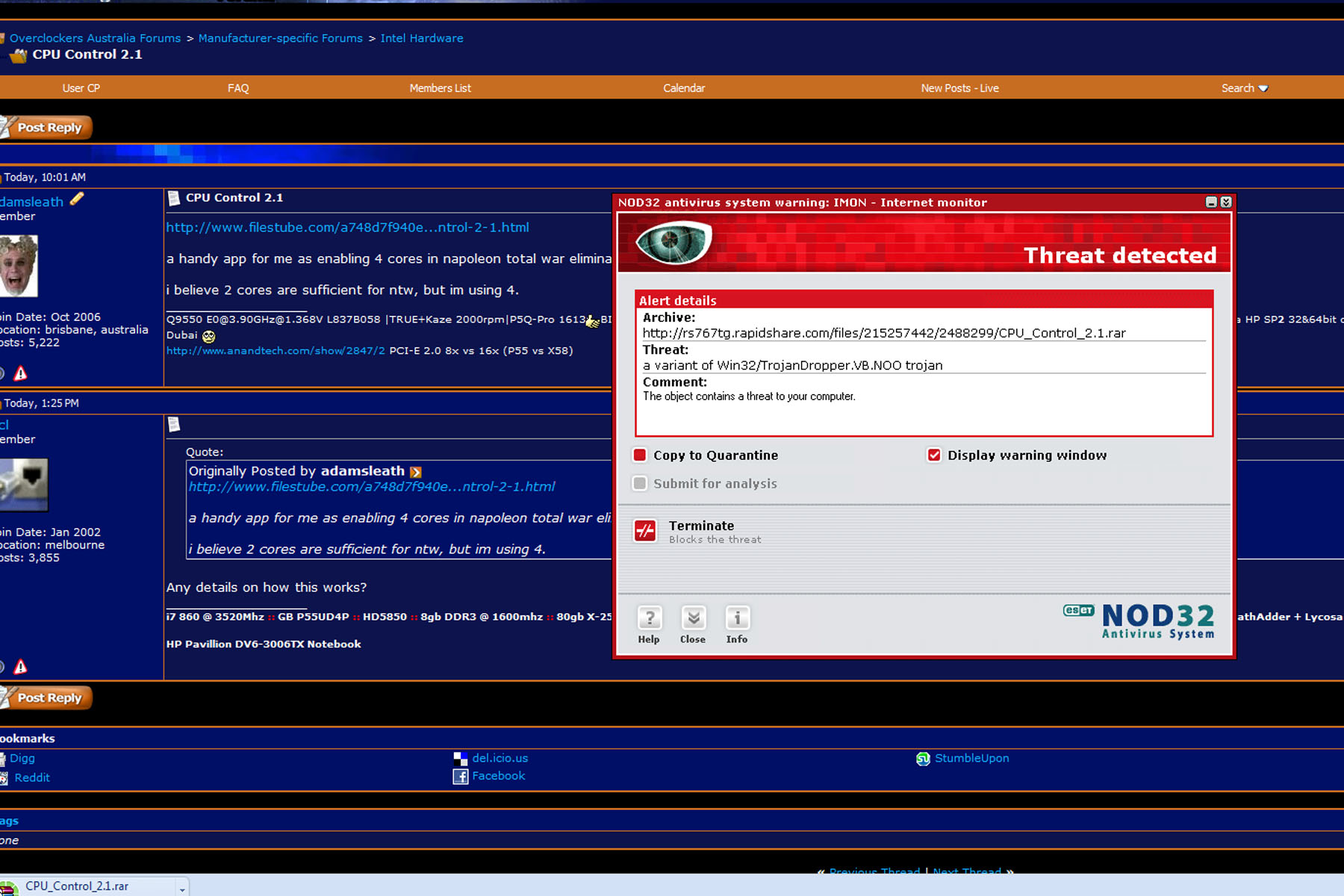Click the Win32/TrojanDropper threat text
Image resolution: width=1344 pixels, height=896 pixels.
pos(792,365)
